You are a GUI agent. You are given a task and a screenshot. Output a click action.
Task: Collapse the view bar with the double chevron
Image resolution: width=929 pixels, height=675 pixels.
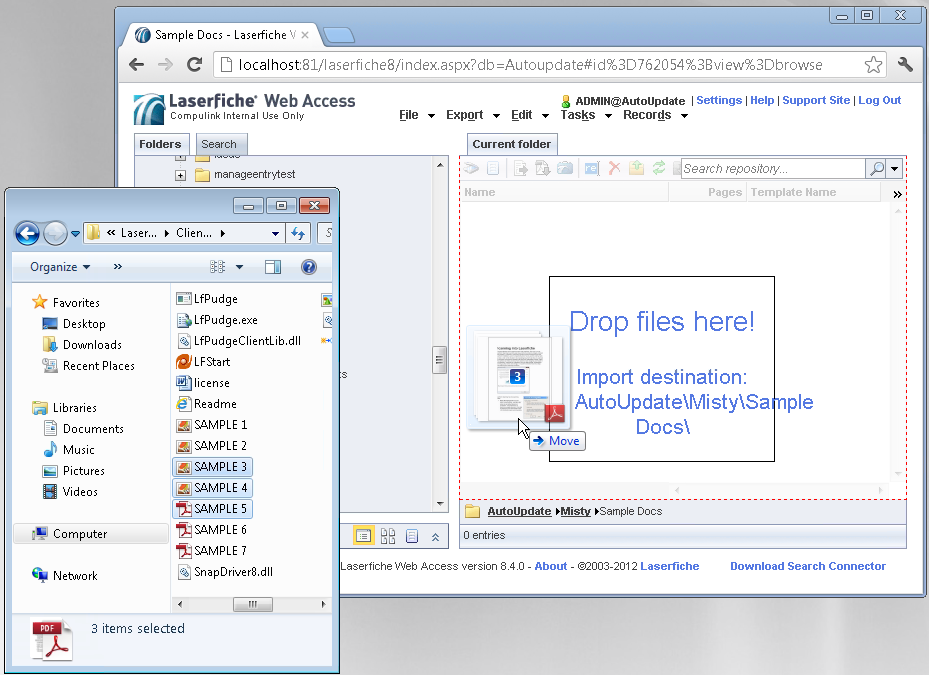click(437, 536)
